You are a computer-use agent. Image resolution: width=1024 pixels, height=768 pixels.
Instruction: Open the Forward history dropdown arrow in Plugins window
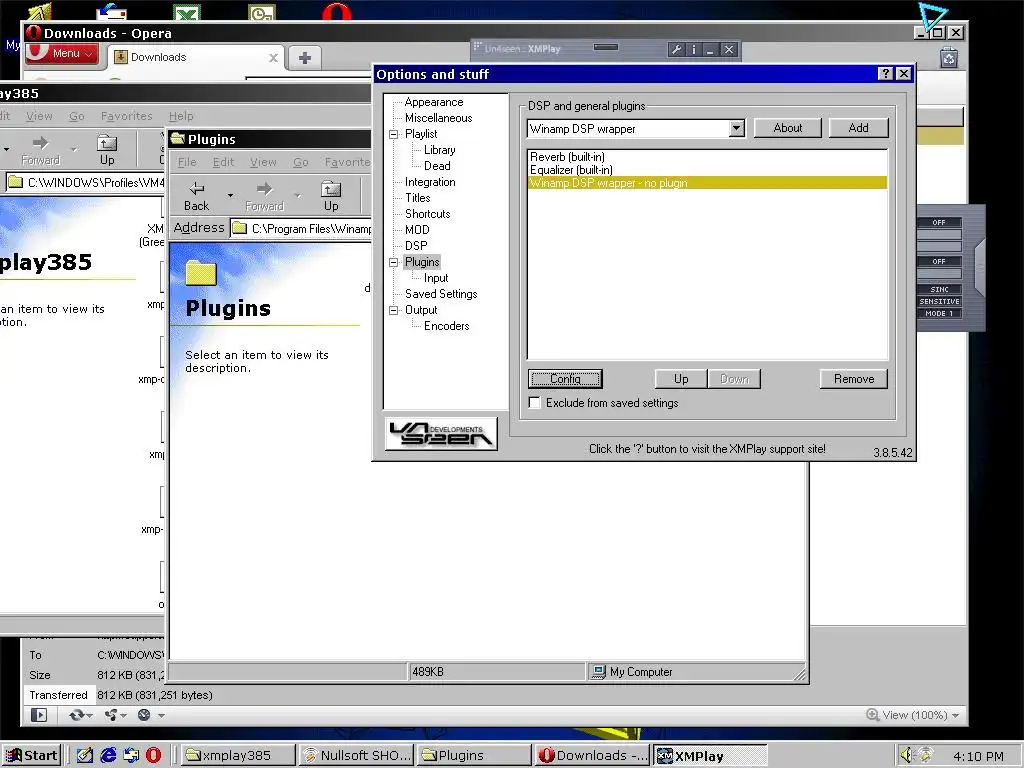tap(297, 195)
